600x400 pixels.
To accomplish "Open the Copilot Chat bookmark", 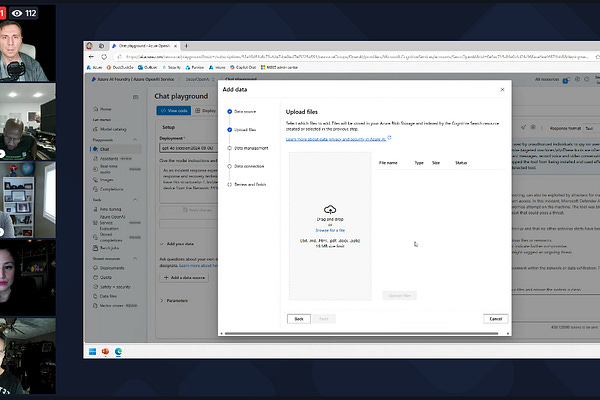I will pyautogui.click(x=243, y=67).
